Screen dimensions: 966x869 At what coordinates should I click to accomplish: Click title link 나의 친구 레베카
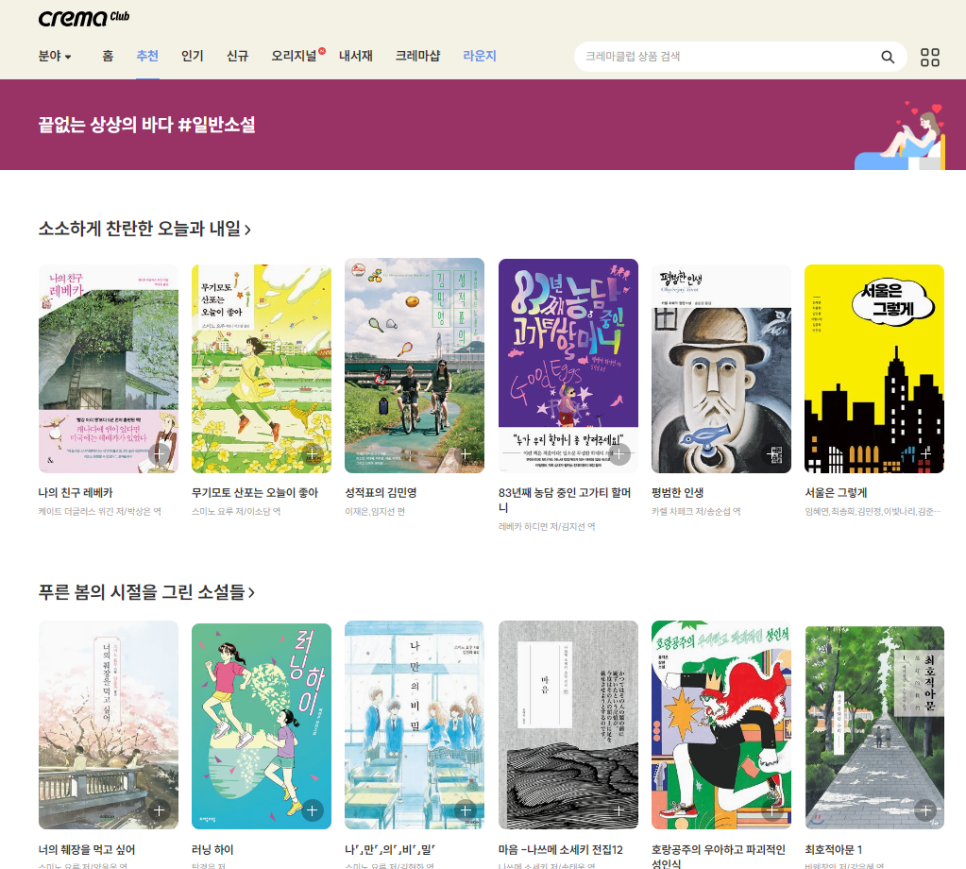point(76,493)
